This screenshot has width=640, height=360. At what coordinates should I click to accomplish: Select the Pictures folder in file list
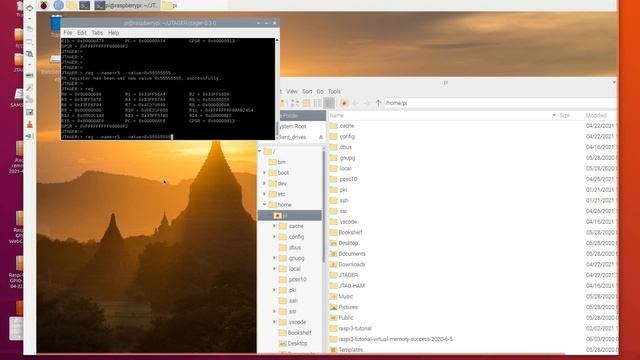point(344,307)
